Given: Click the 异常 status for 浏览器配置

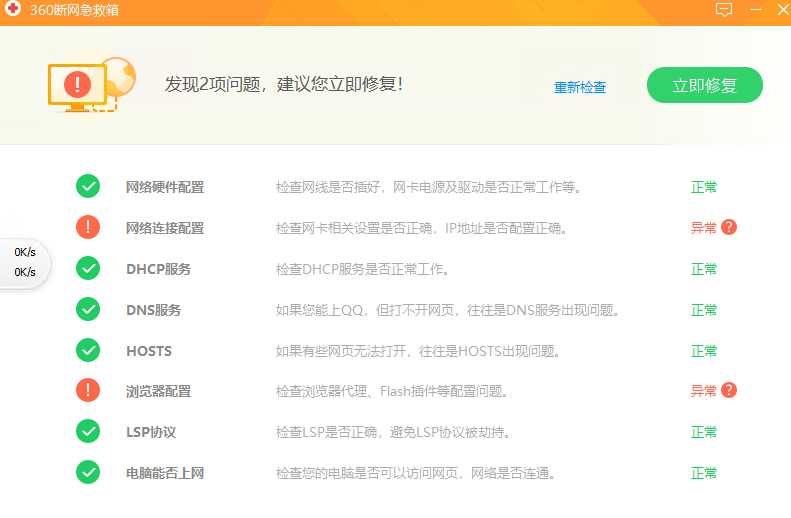Looking at the screenshot, I should (704, 391).
